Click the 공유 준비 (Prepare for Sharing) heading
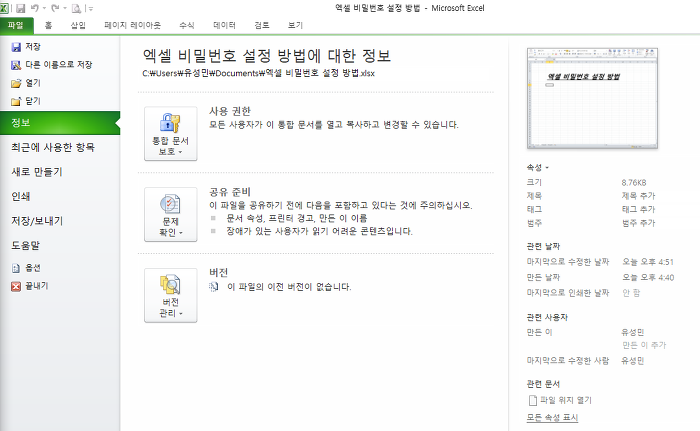The image size is (700, 431). click(230, 192)
